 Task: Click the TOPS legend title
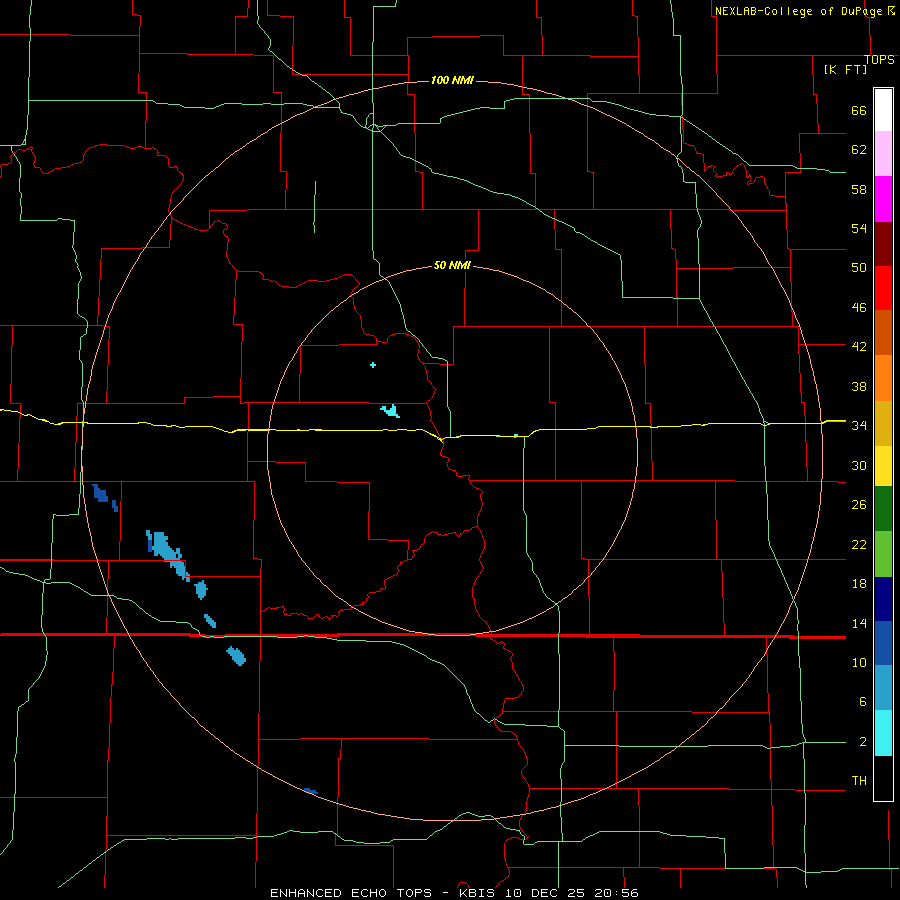pyautogui.click(x=879, y=59)
